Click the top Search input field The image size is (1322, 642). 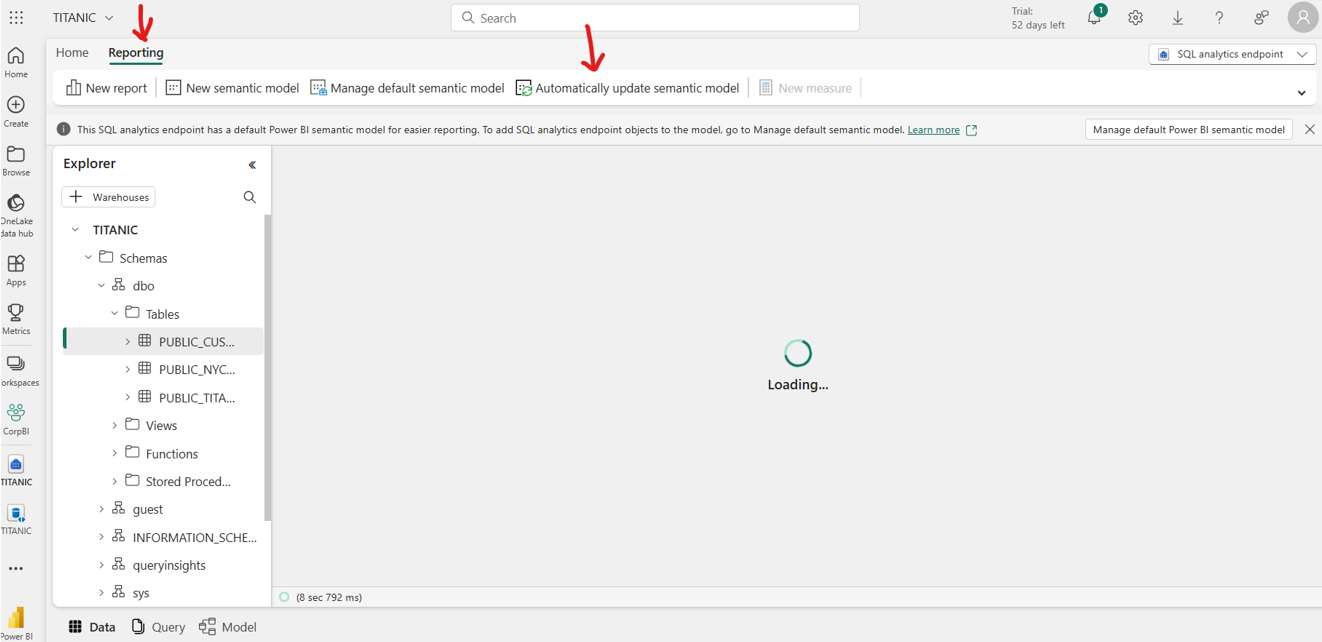[x=655, y=18]
